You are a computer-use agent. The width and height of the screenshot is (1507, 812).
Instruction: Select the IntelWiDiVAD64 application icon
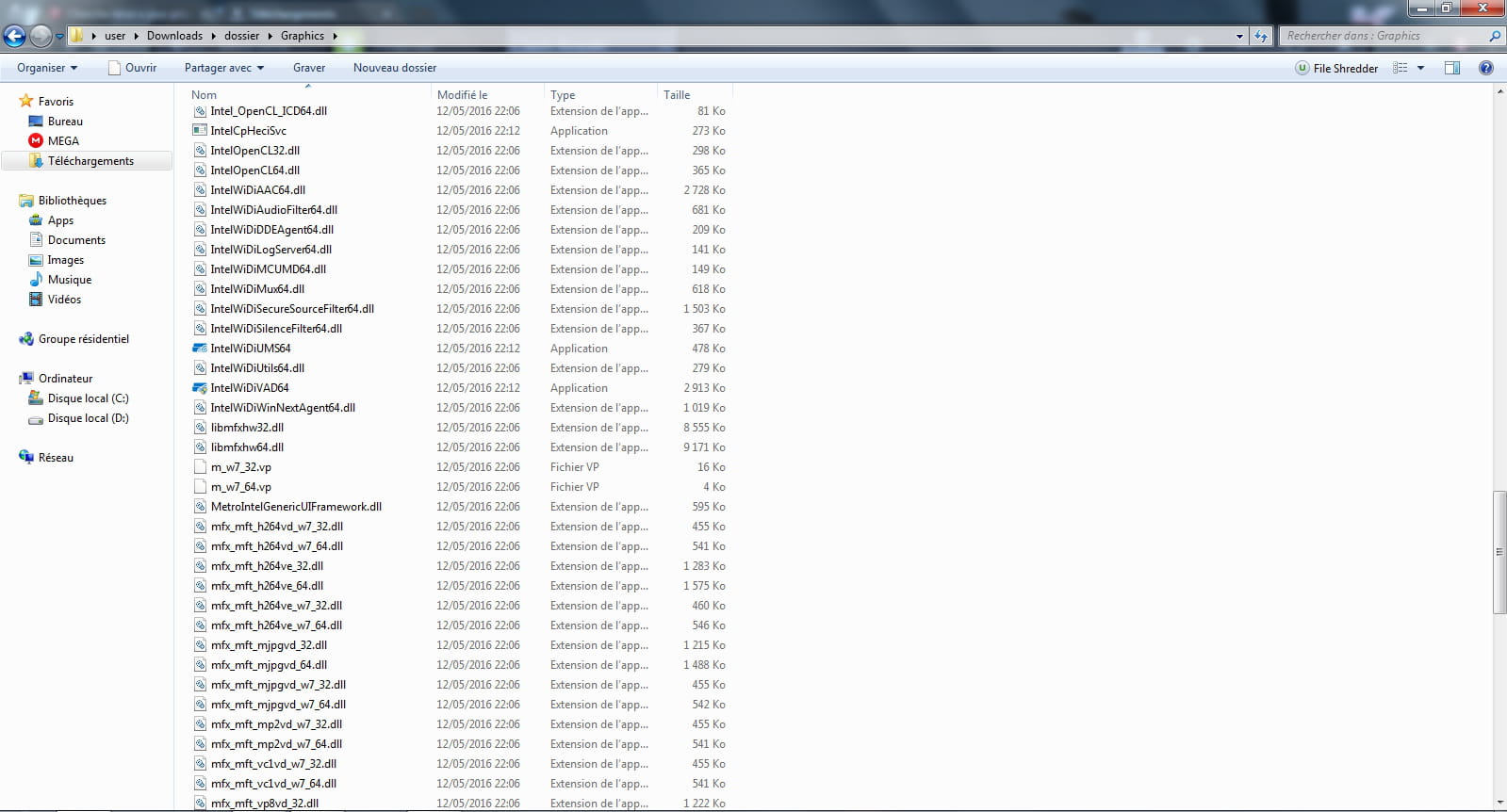[x=200, y=387]
